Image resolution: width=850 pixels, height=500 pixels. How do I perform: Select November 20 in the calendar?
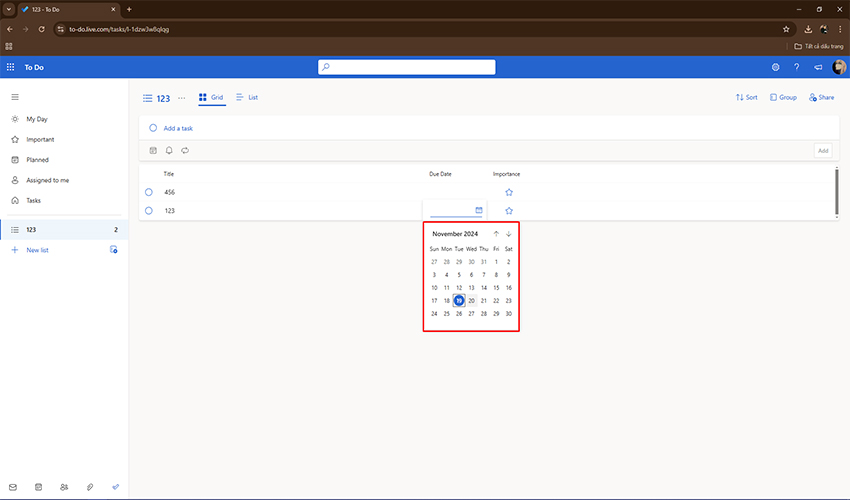tap(471, 300)
